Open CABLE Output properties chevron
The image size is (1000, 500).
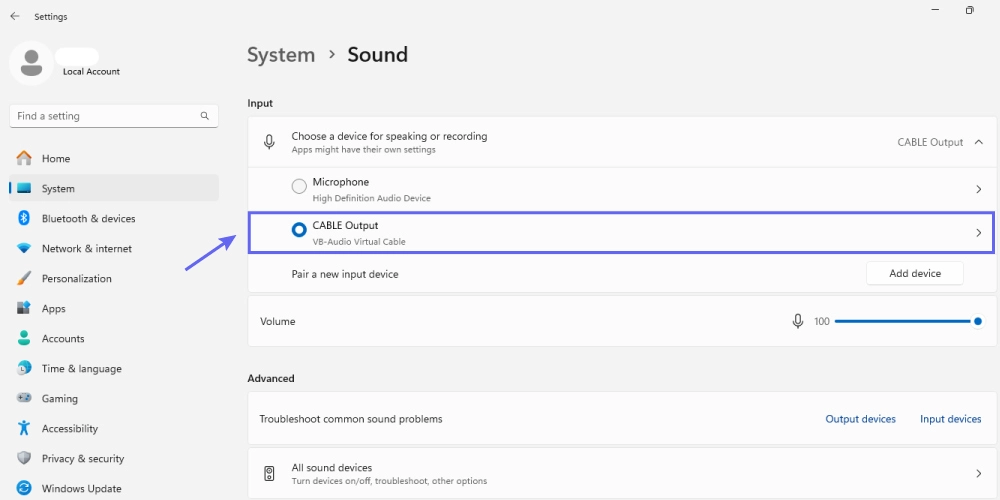pos(978,233)
